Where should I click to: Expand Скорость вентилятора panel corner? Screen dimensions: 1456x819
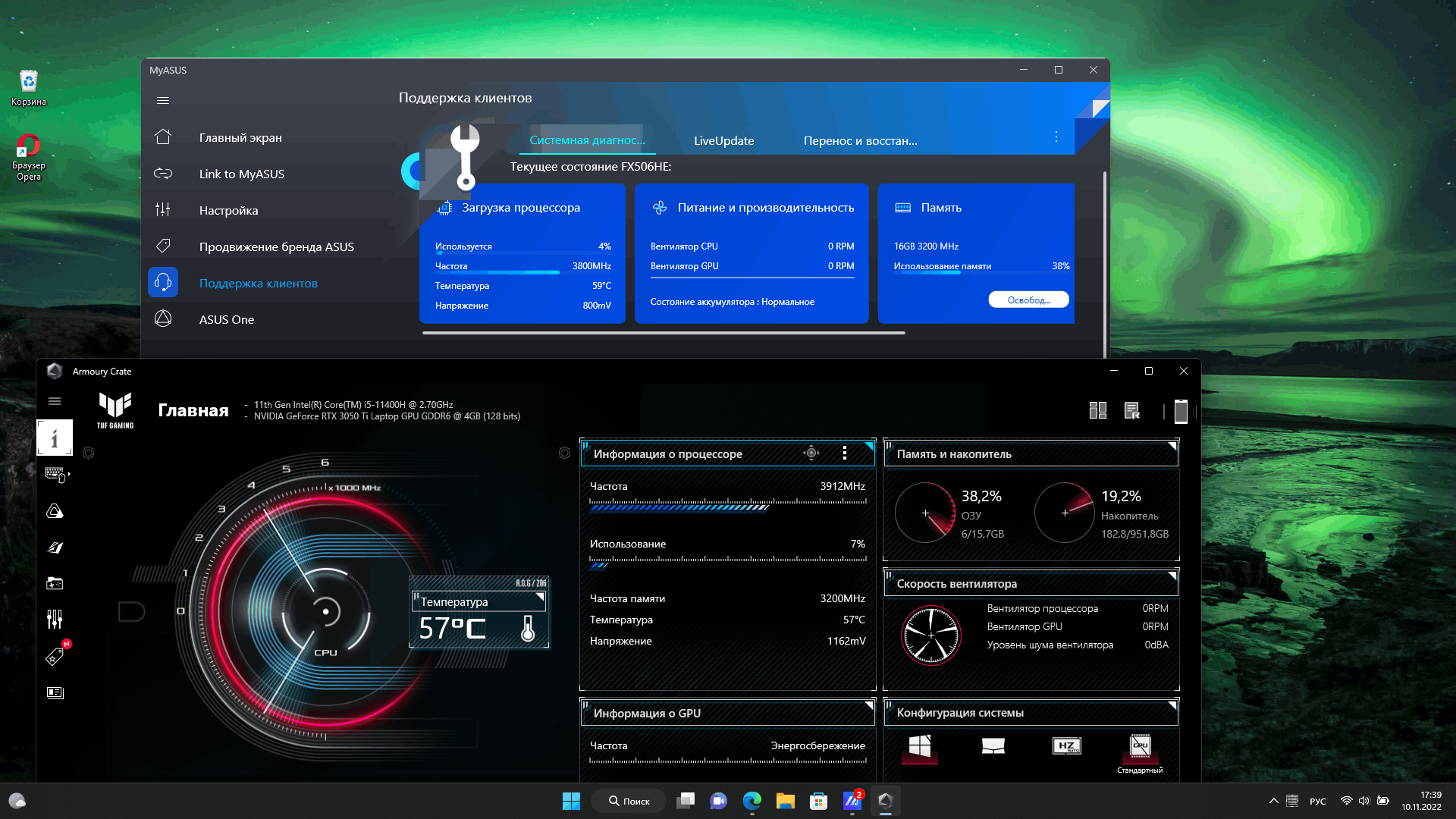click(1172, 576)
